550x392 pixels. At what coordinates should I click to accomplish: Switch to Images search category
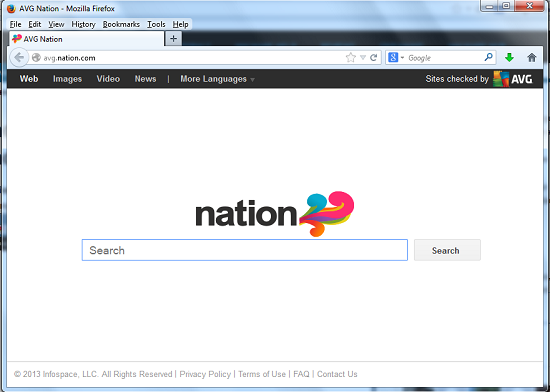(x=67, y=79)
